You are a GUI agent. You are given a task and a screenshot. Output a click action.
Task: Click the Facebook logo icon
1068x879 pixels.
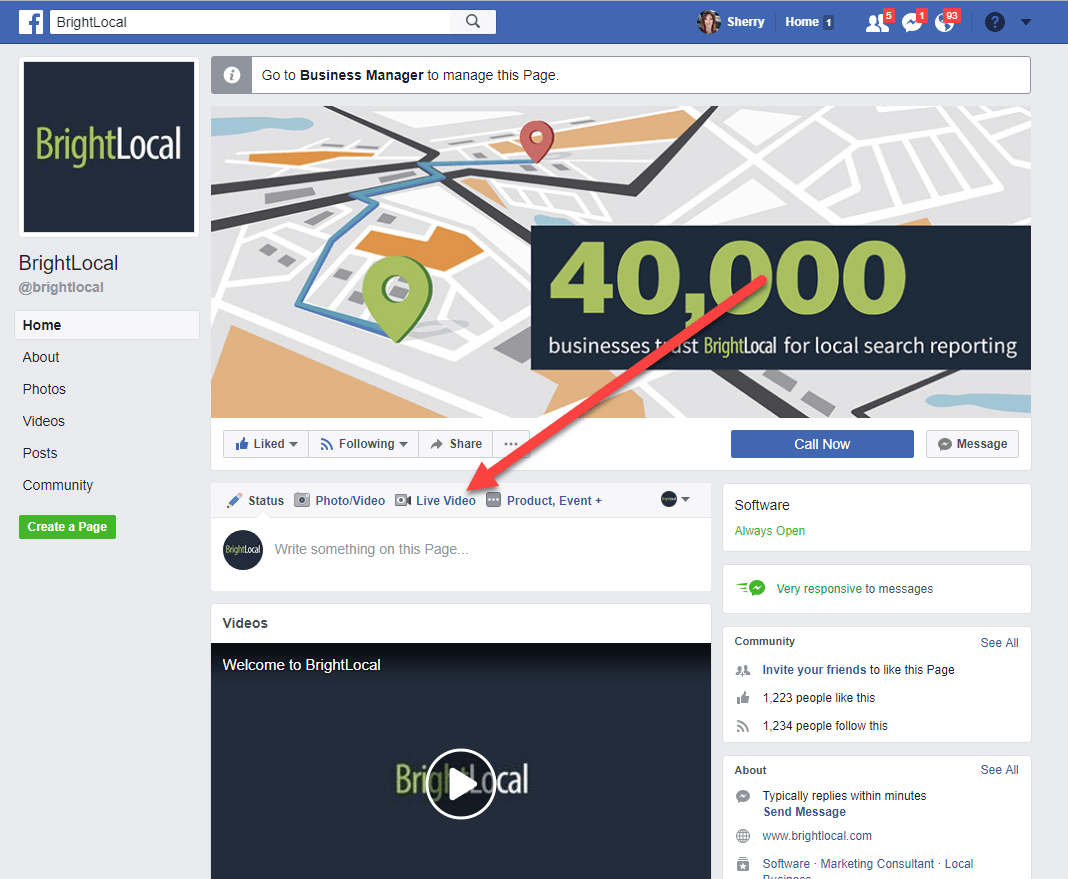point(31,22)
